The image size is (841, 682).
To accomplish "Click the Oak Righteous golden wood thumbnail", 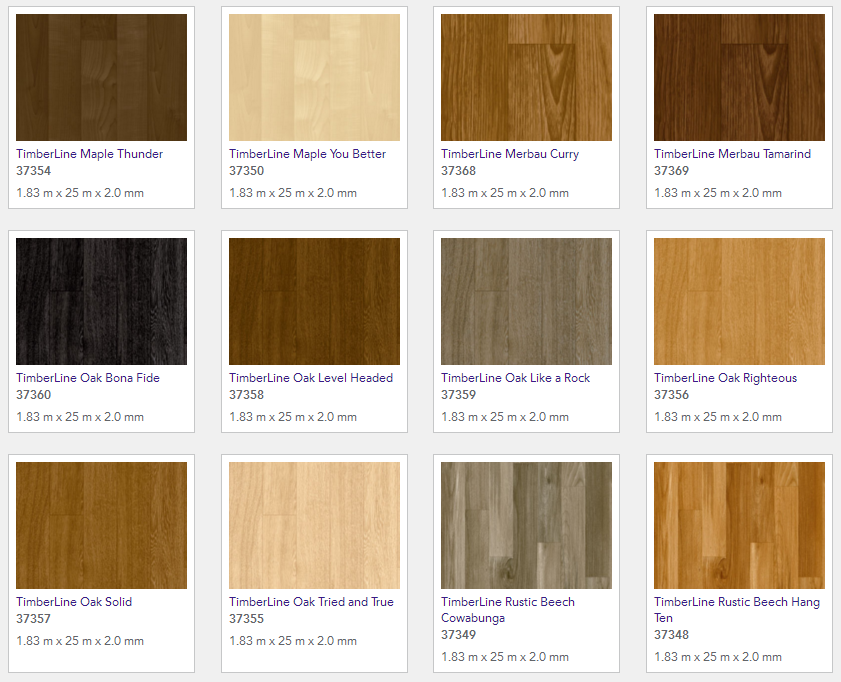I will click(x=739, y=301).
